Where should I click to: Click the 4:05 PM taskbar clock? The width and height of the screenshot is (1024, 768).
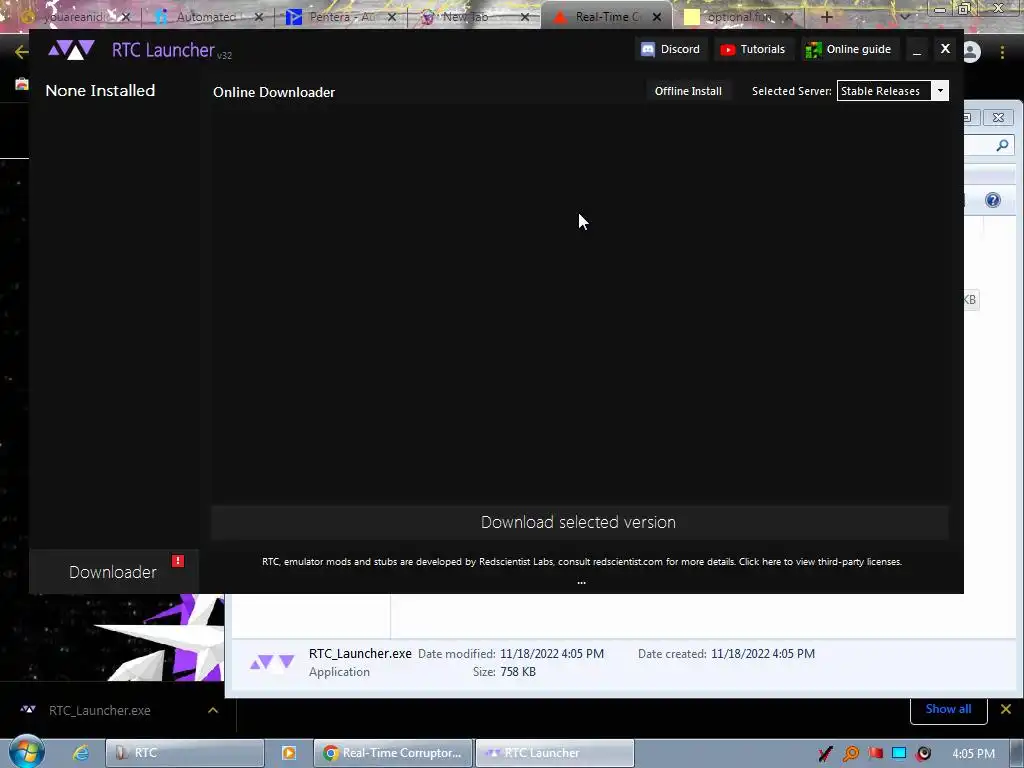pos(973,753)
